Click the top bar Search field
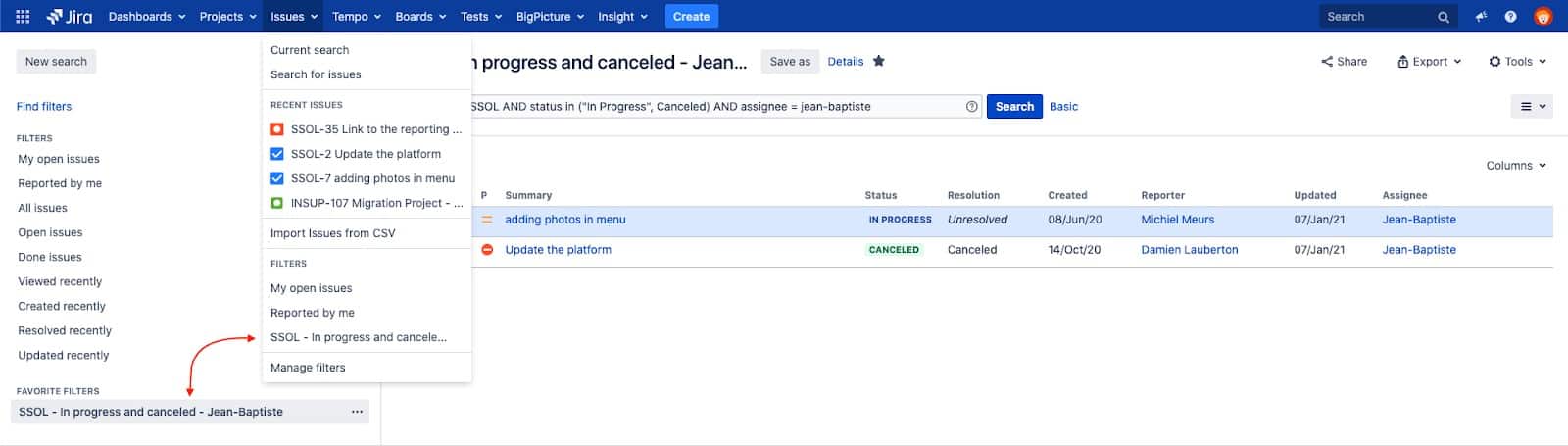 1388,17
